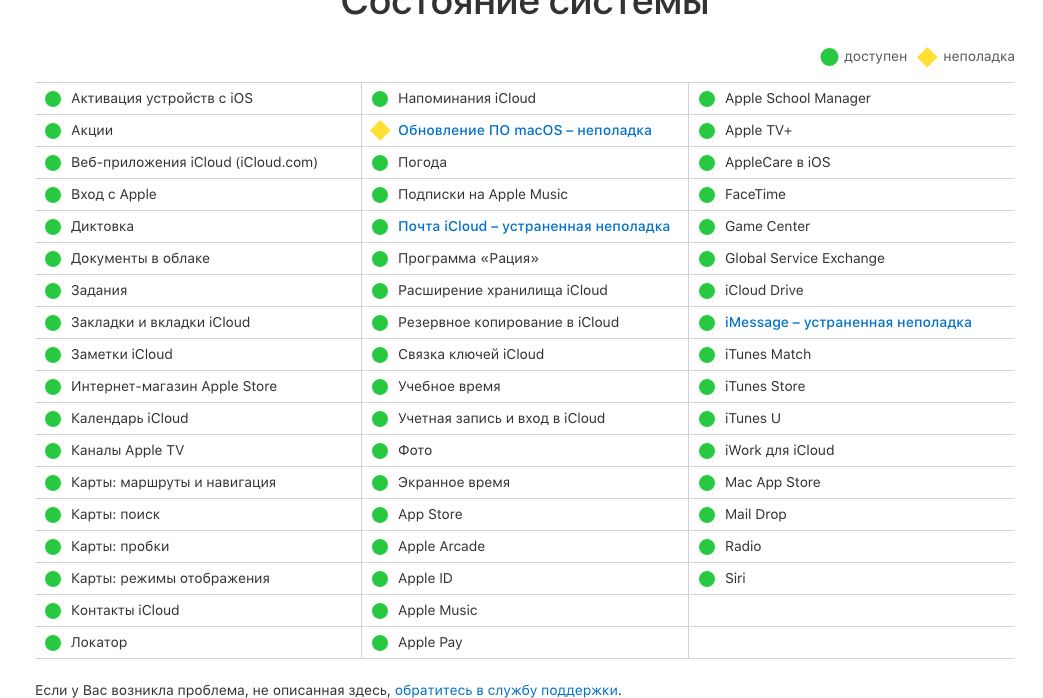
Task: Click the Экранное время text
Action: (x=454, y=482)
